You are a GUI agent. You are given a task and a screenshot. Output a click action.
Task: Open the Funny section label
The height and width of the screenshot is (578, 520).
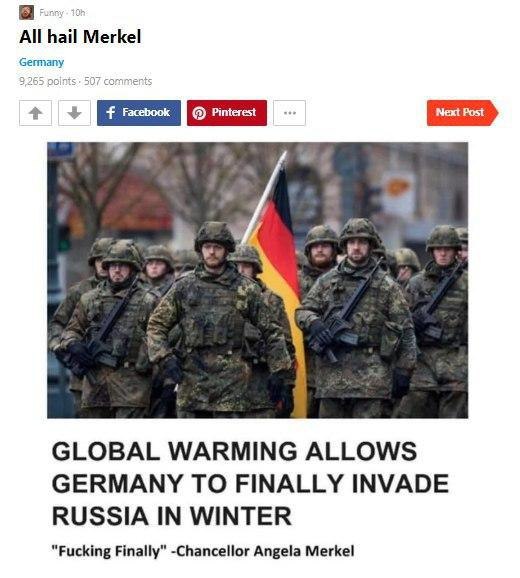point(52,13)
